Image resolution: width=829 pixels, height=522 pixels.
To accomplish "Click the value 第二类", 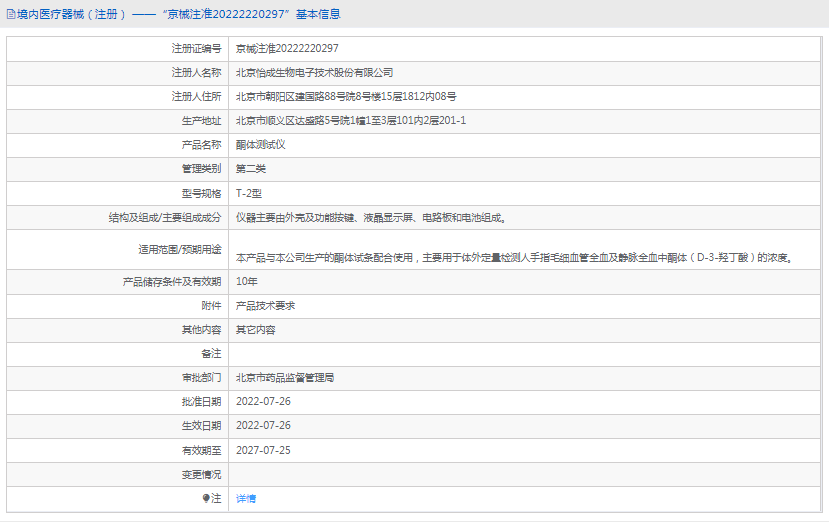I will tap(251, 169).
